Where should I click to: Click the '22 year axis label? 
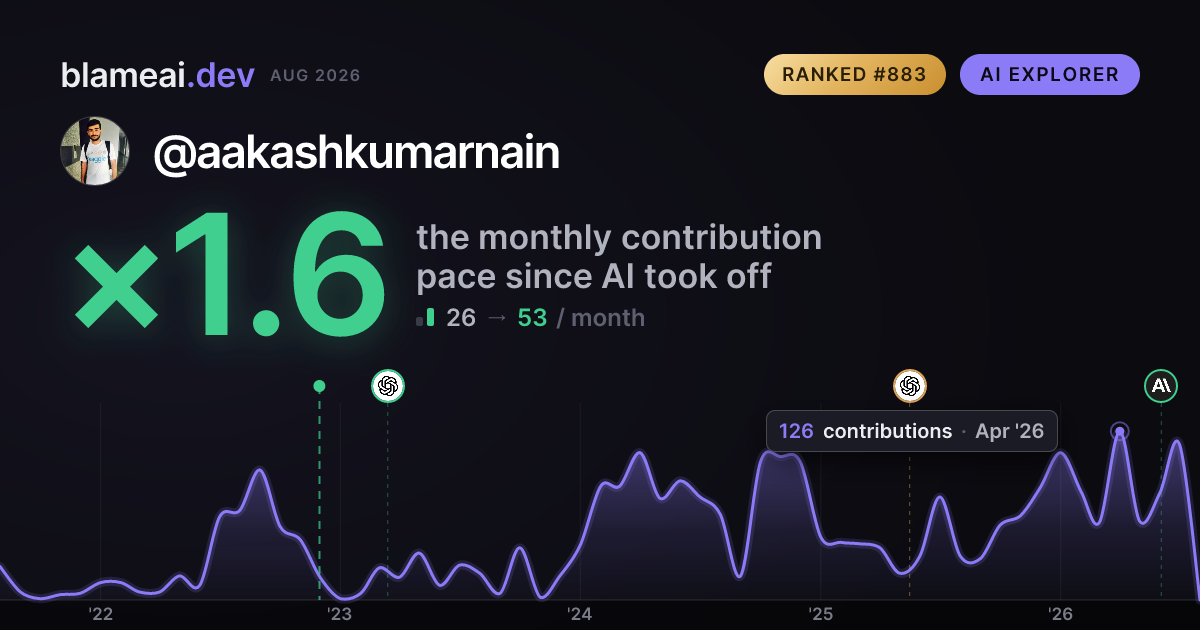(100, 614)
